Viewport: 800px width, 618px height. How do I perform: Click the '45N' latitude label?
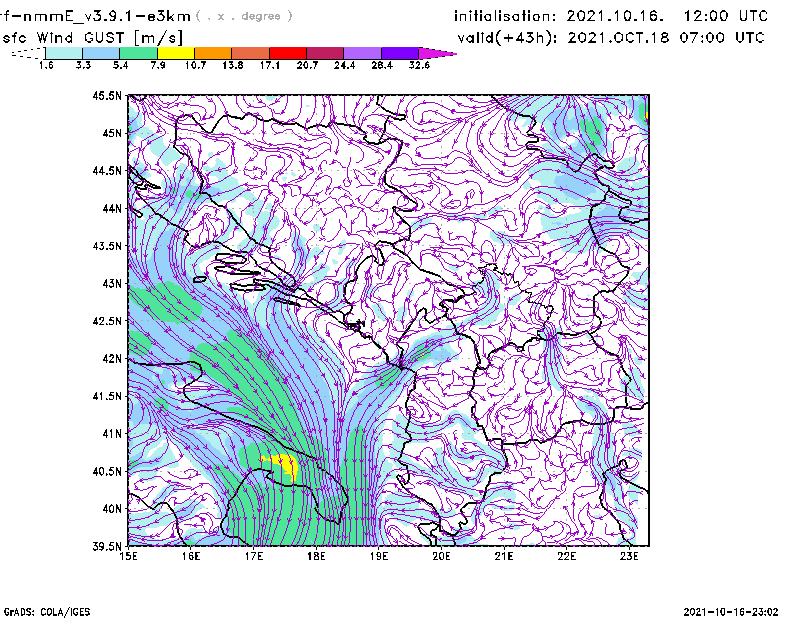[113, 133]
